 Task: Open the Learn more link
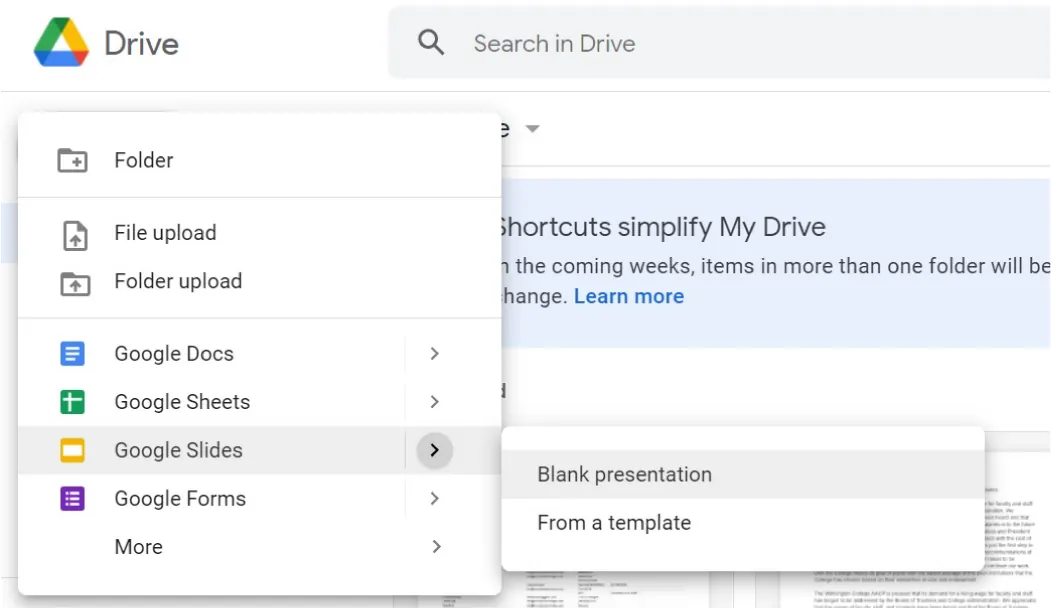[x=629, y=296]
